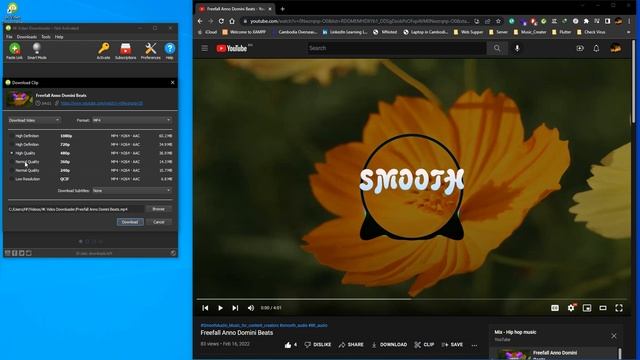Click SHARE under the video

point(351,345)
